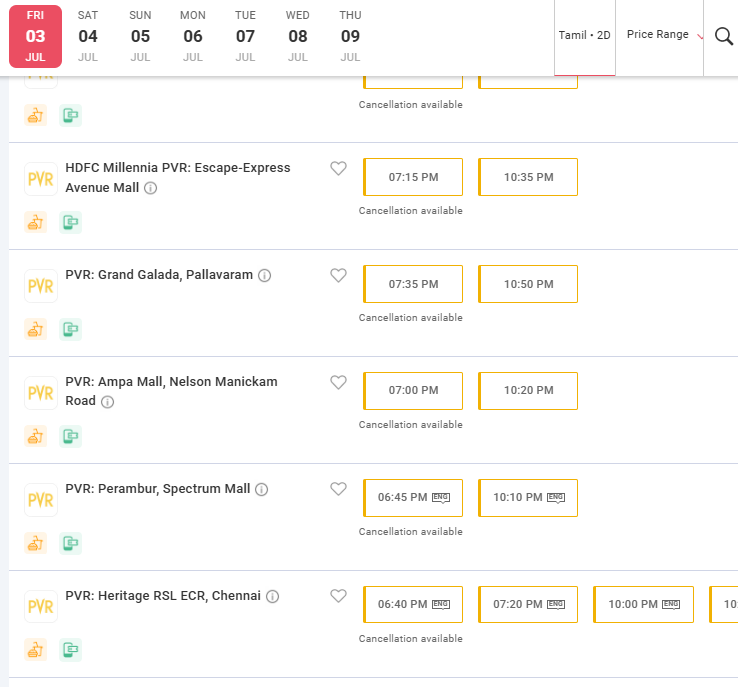Open PVR: Ampa Mall, Nelson Manickam Road name

171,391
